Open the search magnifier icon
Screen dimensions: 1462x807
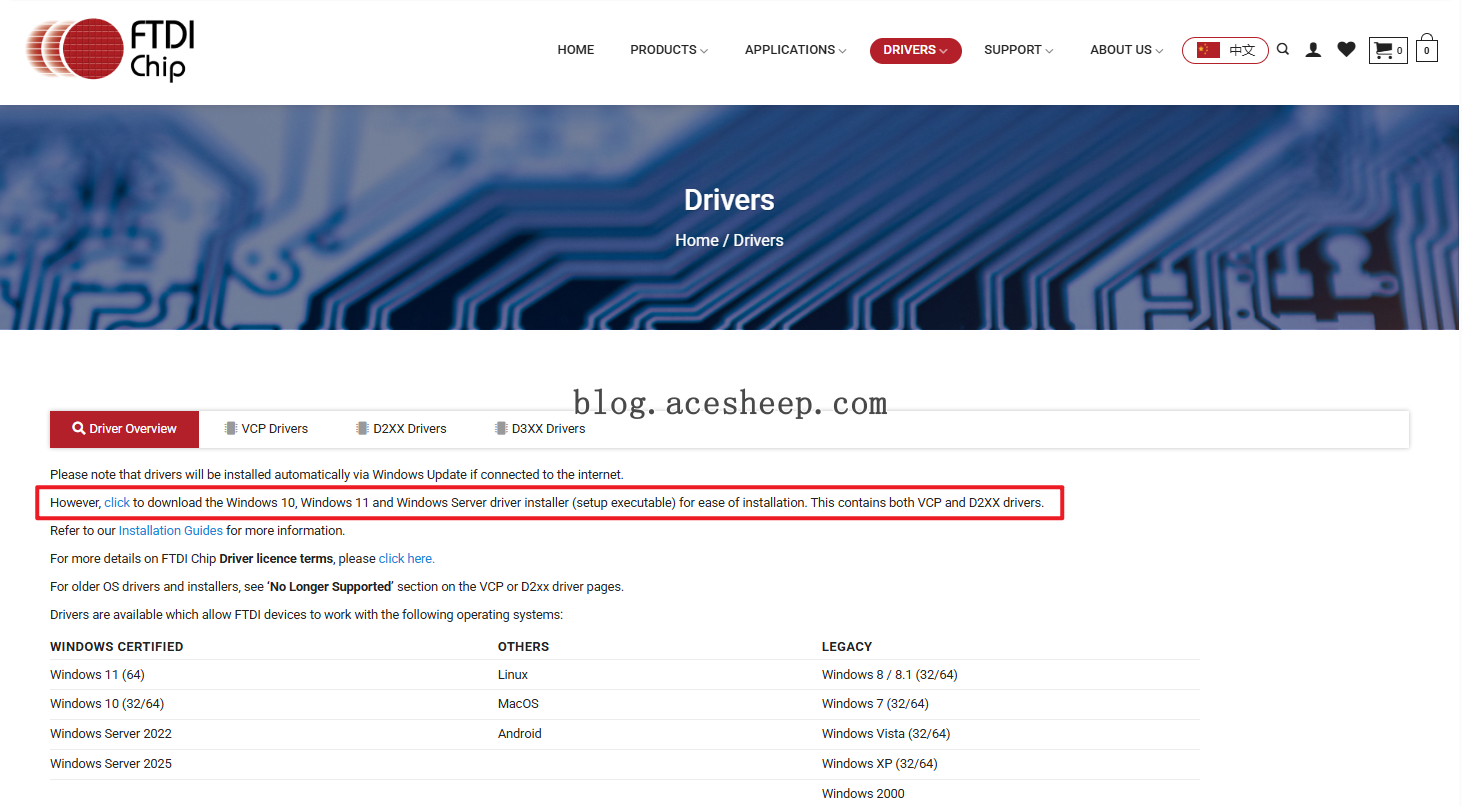click(x=1283, y=49)
